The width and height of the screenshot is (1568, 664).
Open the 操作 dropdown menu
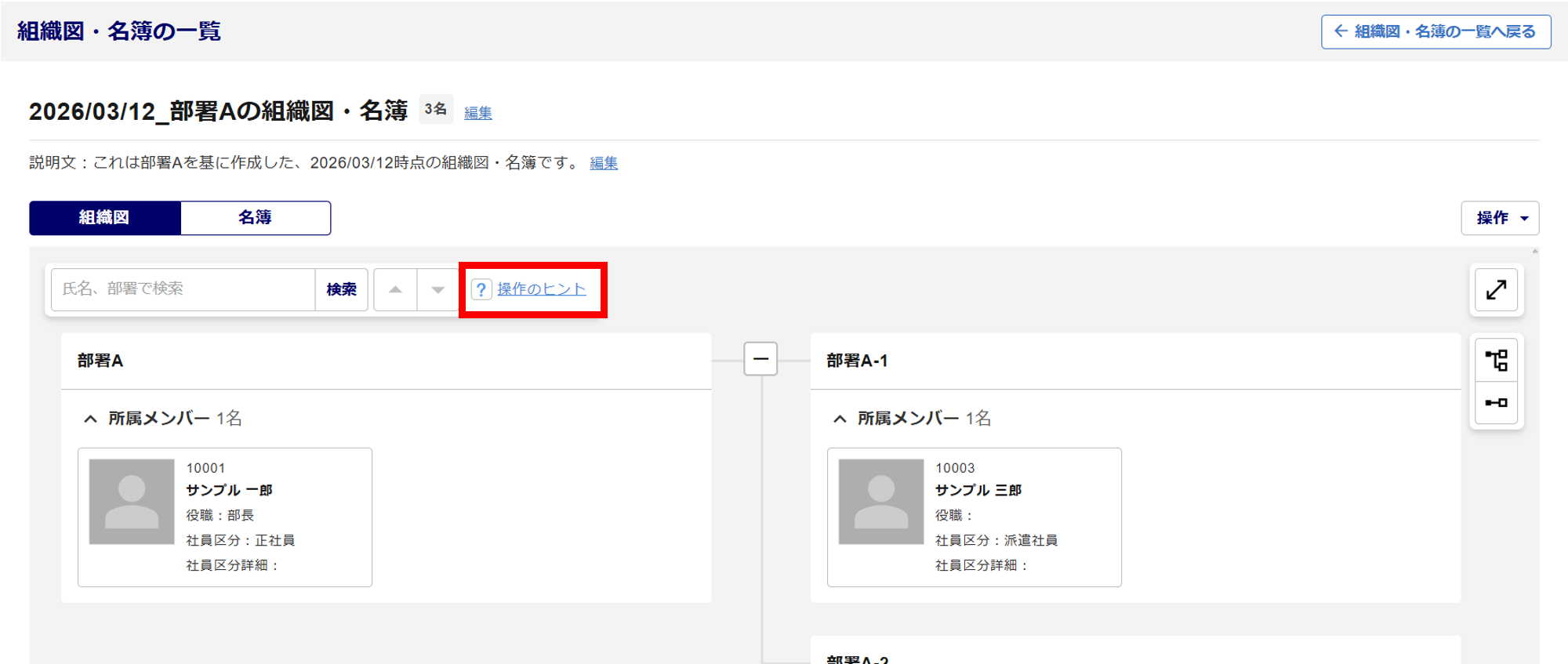1500,218
